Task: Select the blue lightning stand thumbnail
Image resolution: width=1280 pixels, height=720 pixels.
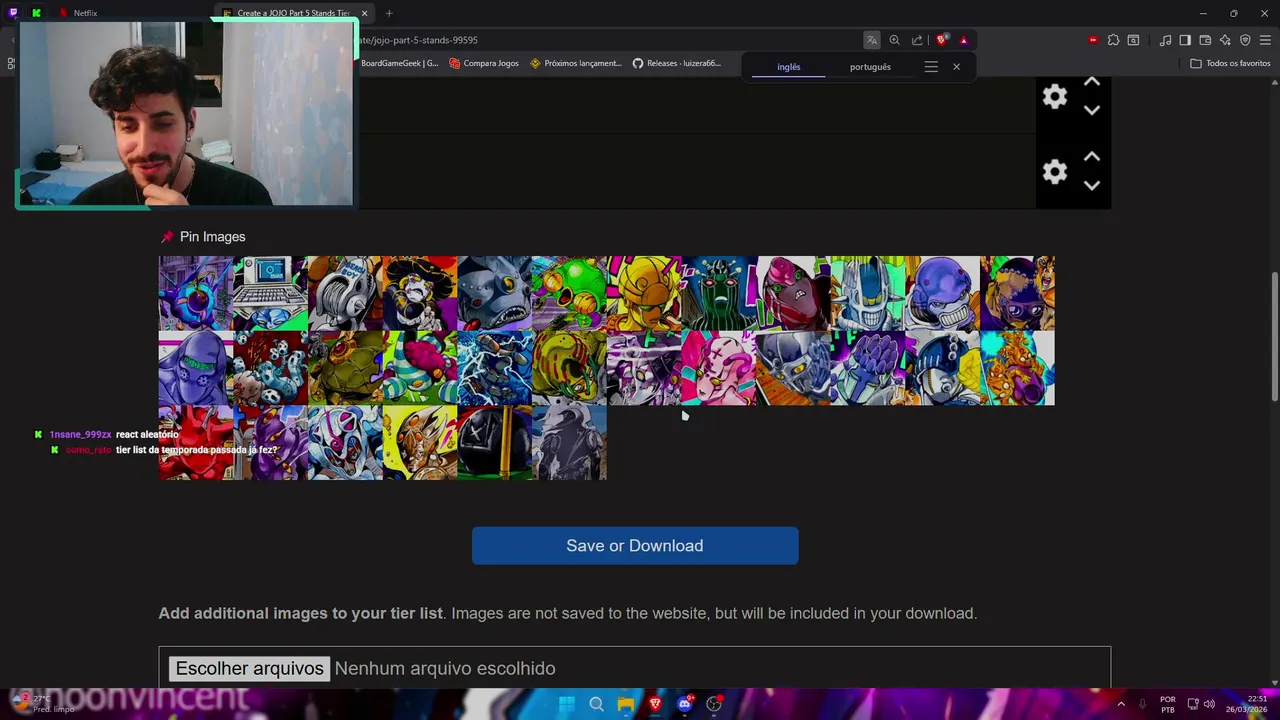Action: click(495, 368)
